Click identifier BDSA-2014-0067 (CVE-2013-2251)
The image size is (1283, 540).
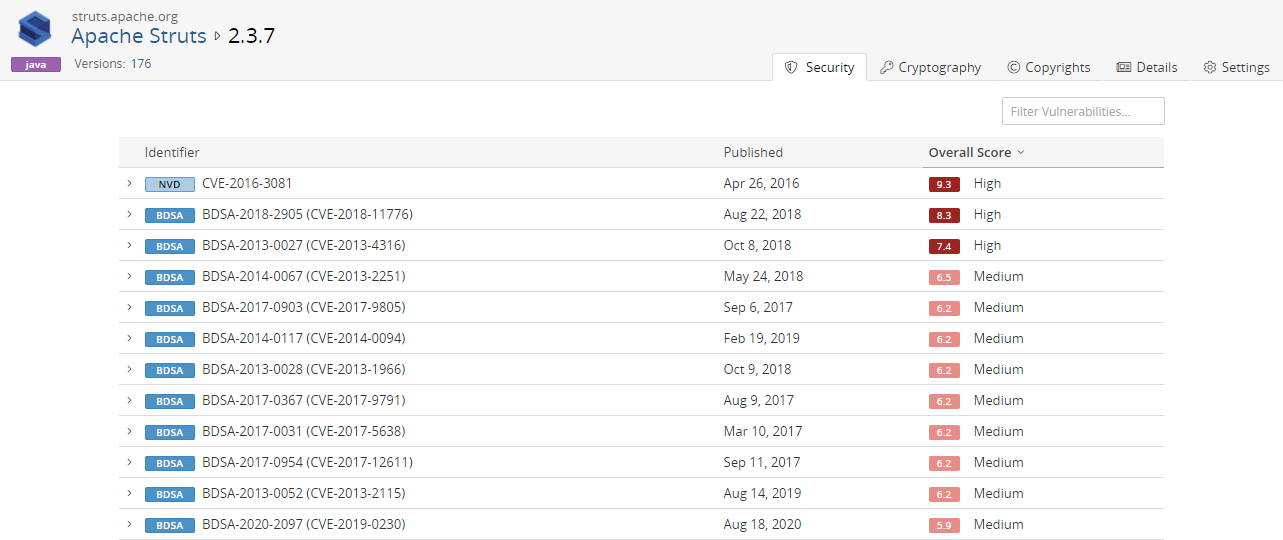point(304,276)
